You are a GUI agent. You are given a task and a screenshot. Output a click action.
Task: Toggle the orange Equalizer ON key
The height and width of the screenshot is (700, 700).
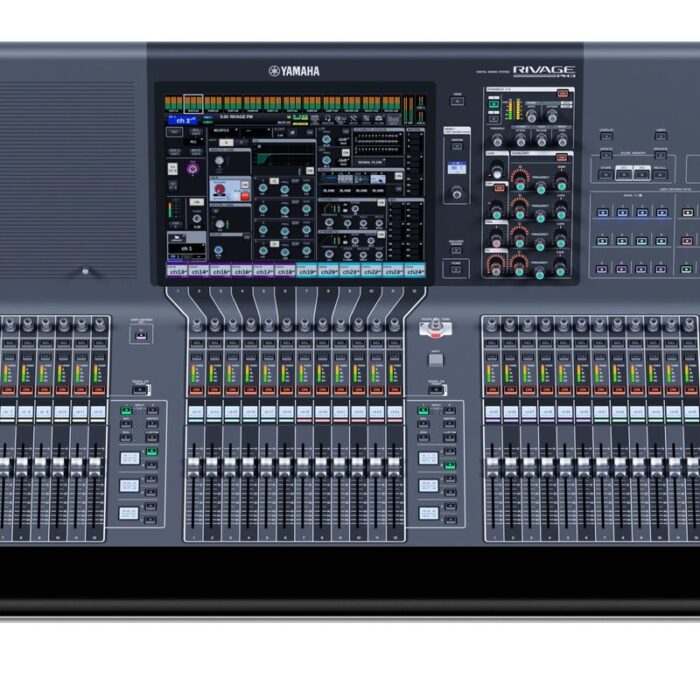click(x=562, y=157)
